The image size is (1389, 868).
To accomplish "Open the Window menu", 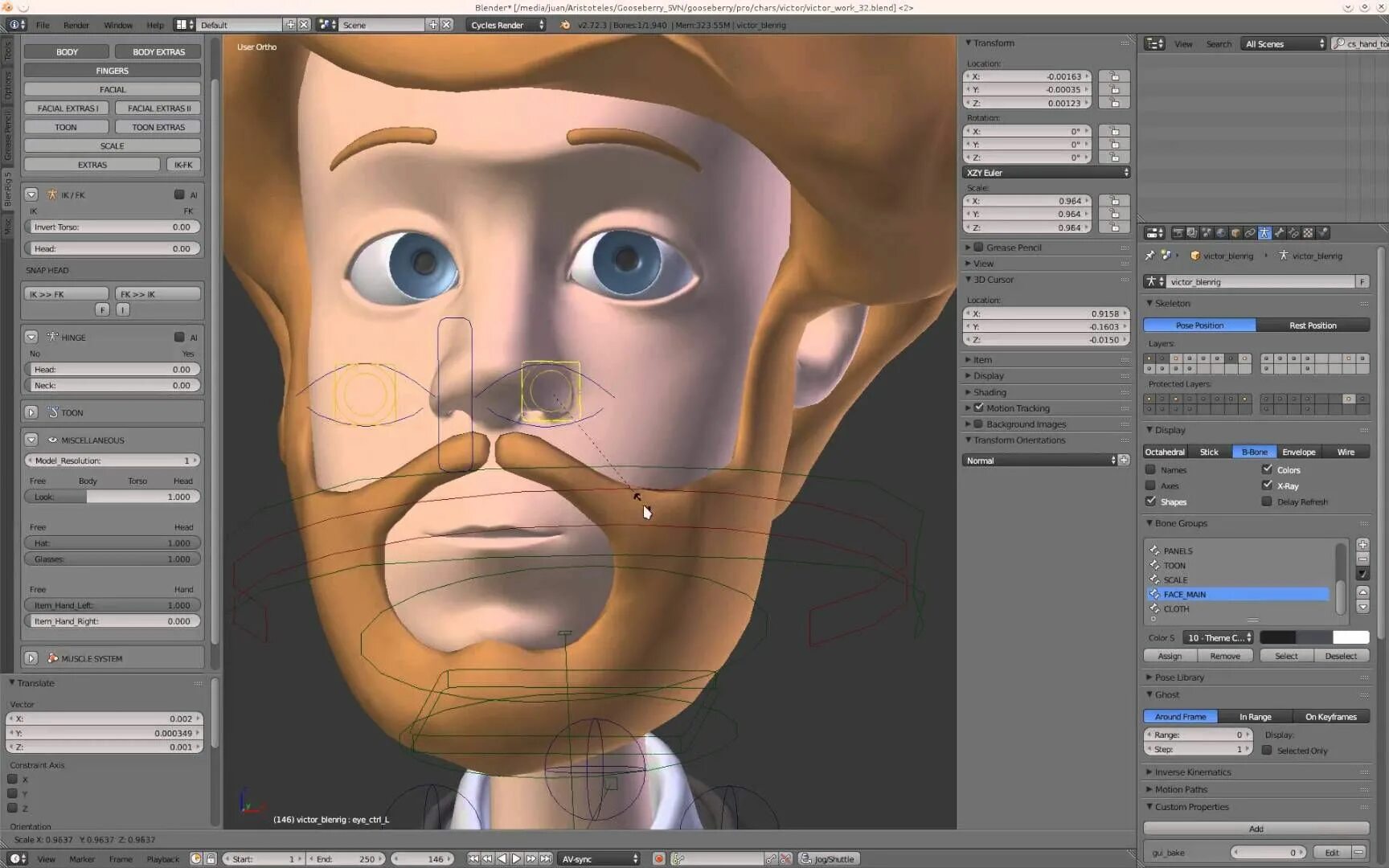I will click(118, 25).
